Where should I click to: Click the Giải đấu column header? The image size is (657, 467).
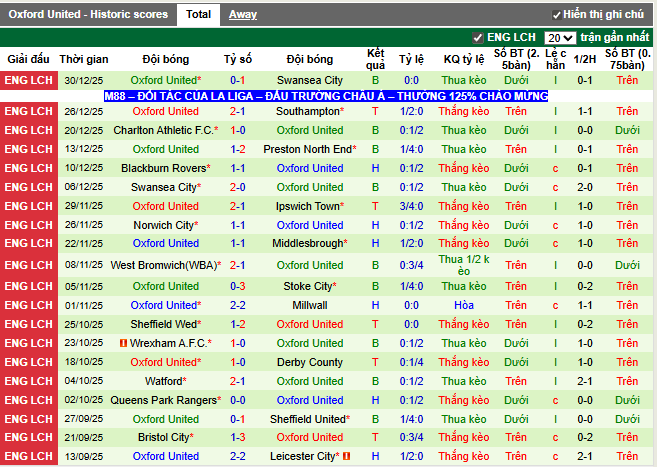[28, 59]
